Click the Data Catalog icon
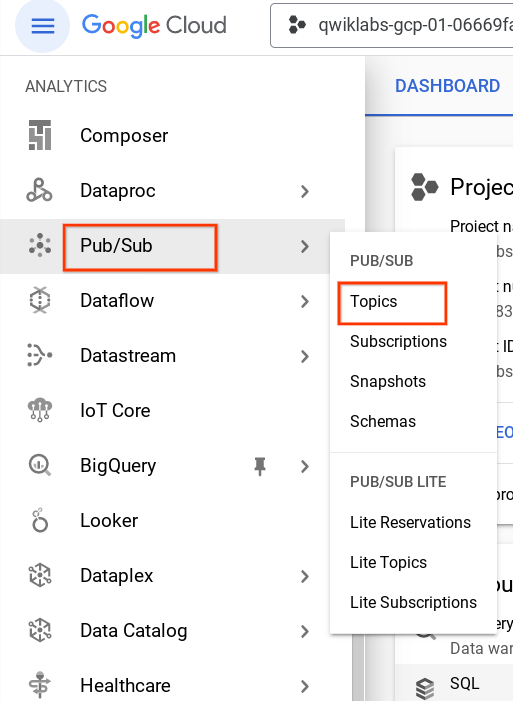This screenshot has height=701, width=513. pos(40,630)
